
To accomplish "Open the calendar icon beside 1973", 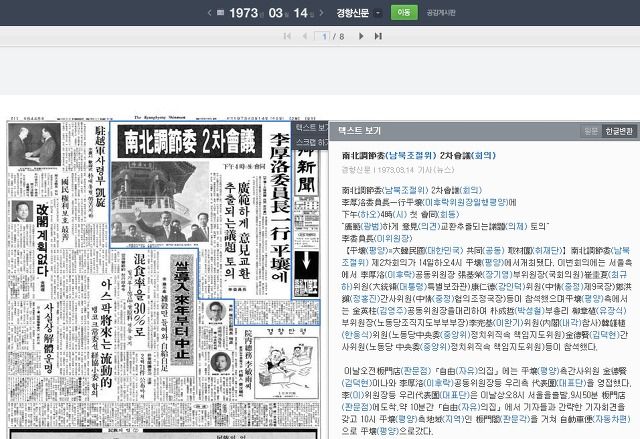I will click(x=220, y=13).
